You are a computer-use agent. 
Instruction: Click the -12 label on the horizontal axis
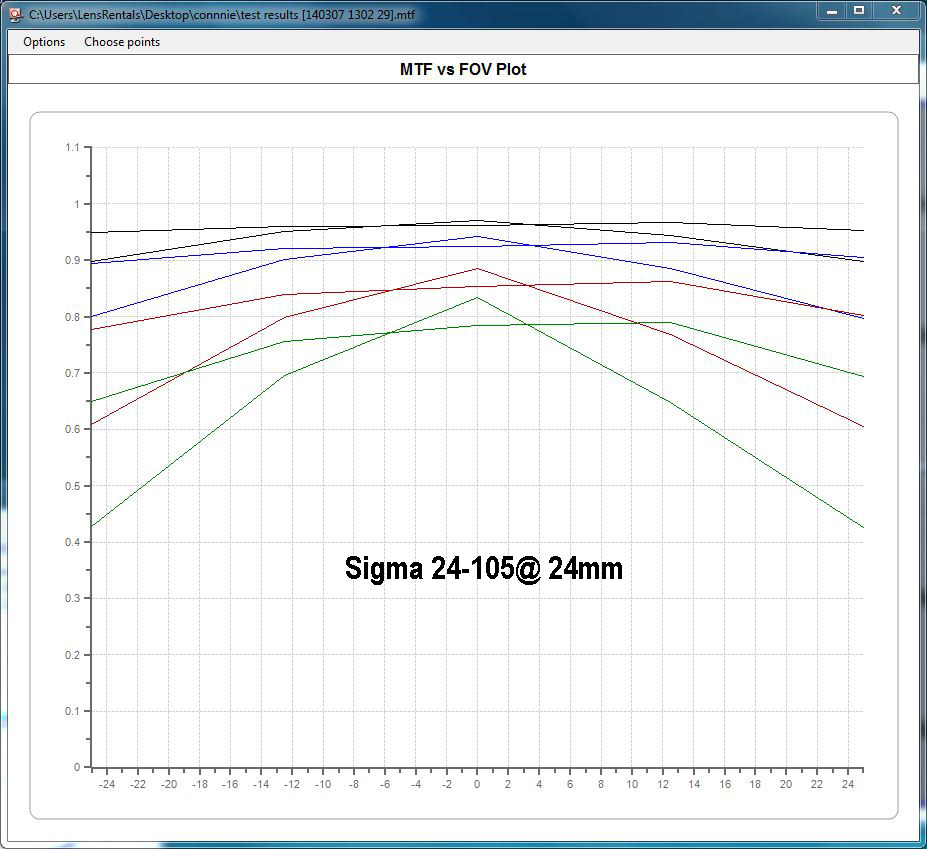(291, 785)
